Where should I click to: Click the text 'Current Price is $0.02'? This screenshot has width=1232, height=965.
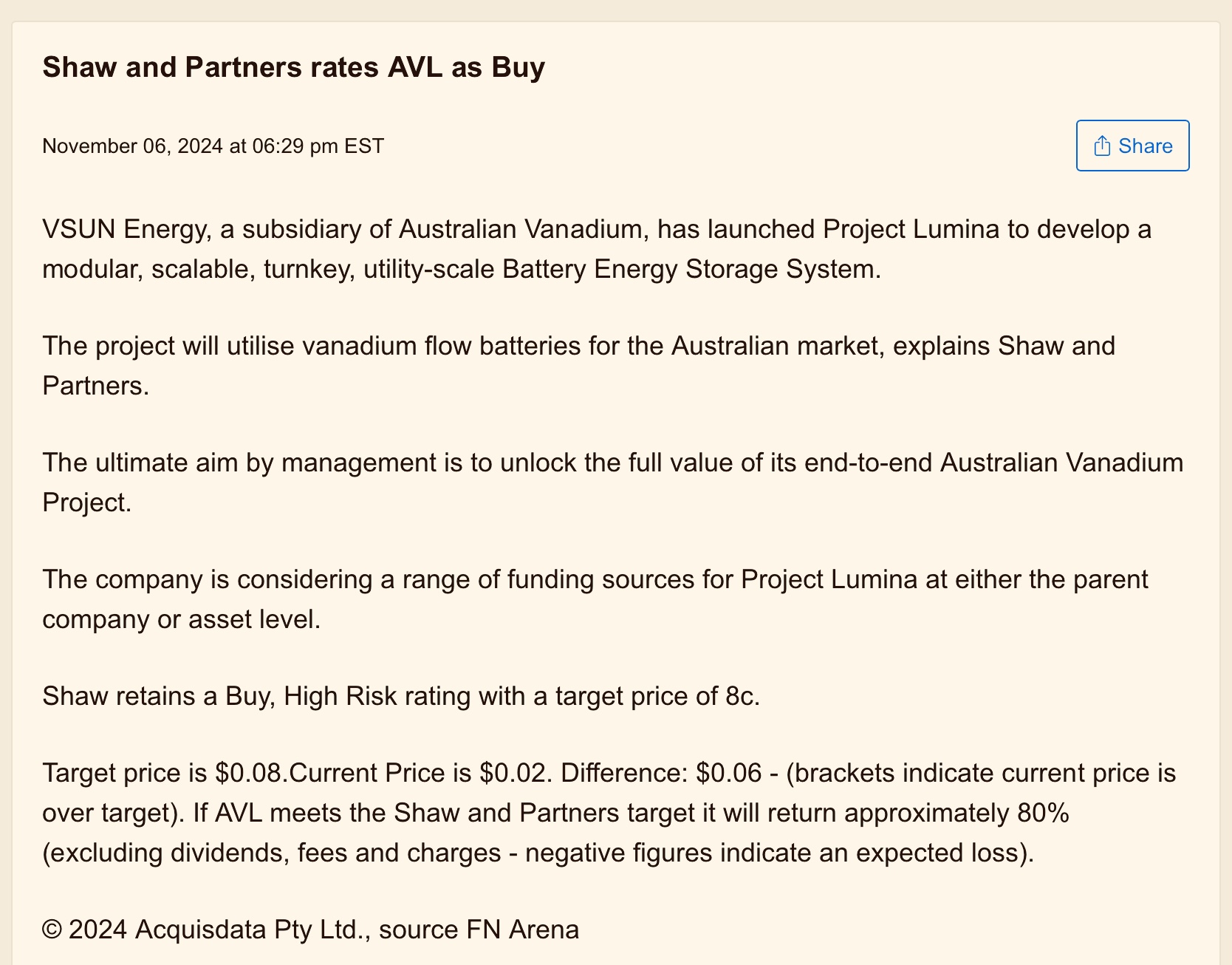[x=419, y=773]
